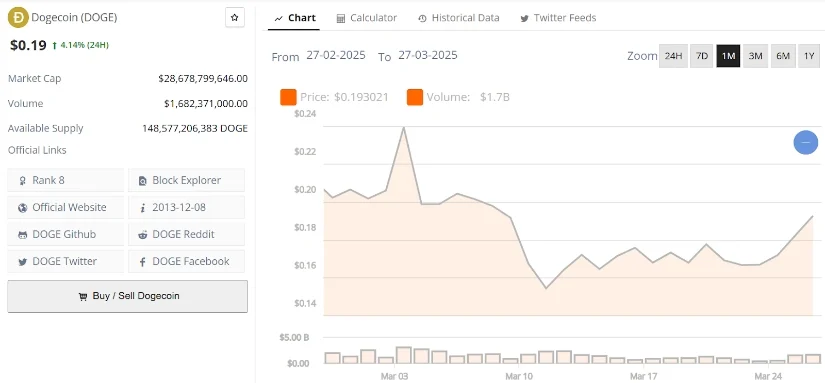Click the From date field 27-02-2025

(336, 55)
